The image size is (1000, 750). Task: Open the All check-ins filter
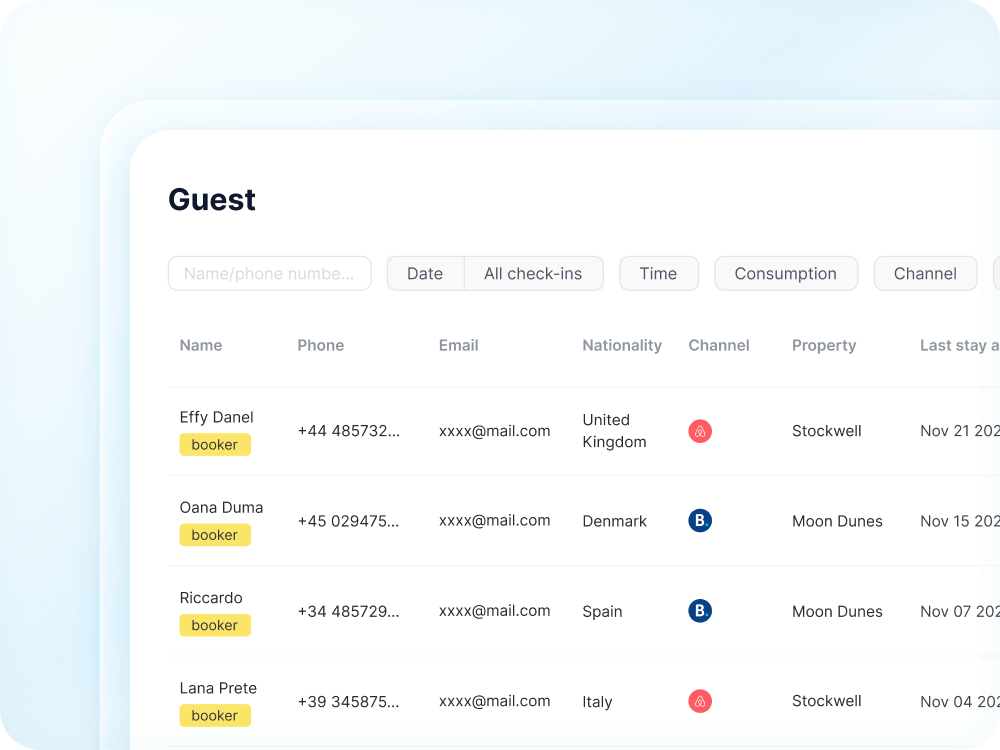pyautogui.click(x=533, y=273)
